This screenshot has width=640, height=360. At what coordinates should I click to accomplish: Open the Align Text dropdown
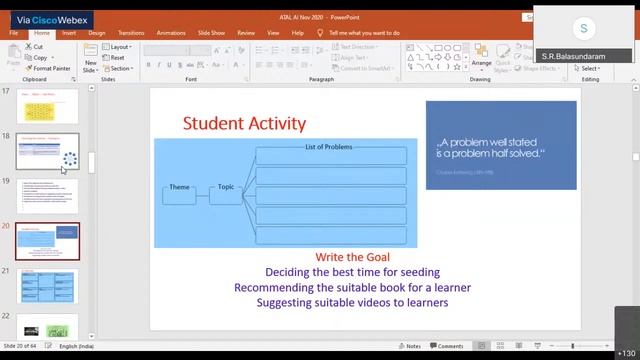pos(350,58)
